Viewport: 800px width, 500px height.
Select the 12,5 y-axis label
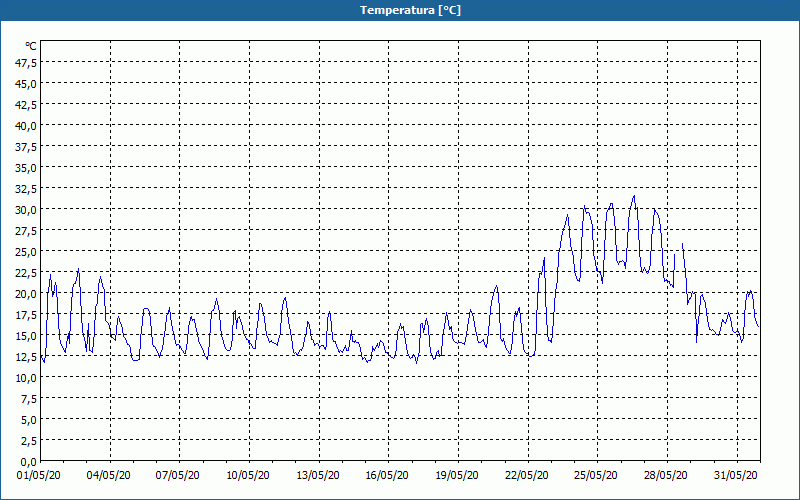click(26, 357)
